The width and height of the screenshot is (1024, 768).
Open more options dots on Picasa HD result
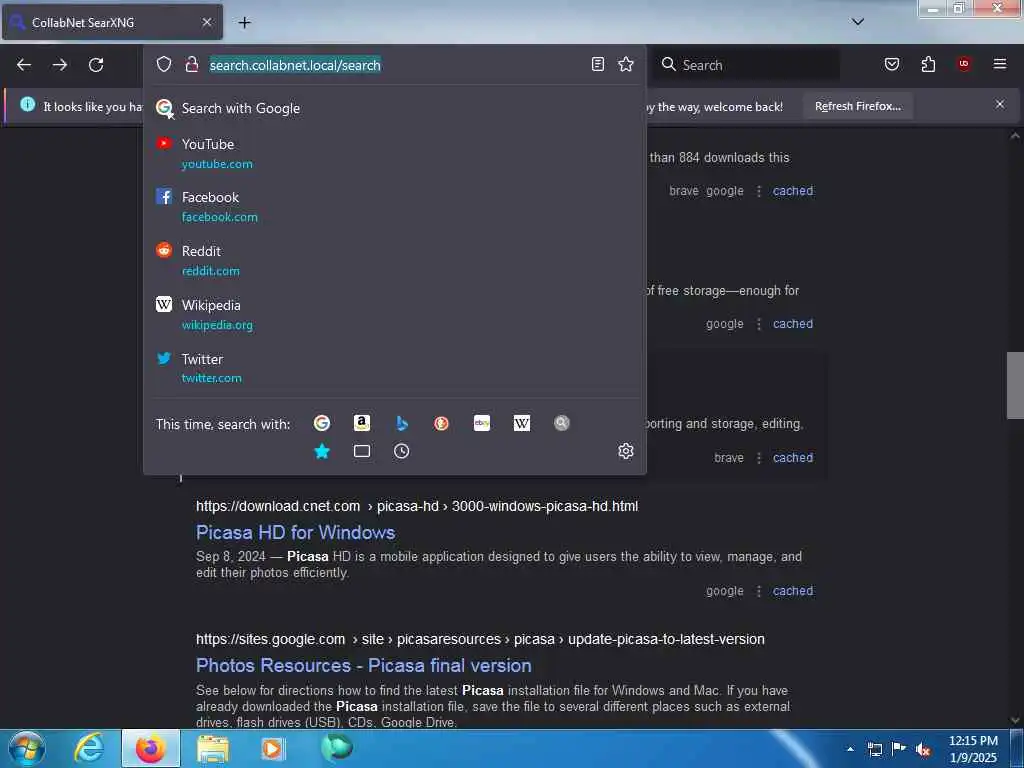759,591
